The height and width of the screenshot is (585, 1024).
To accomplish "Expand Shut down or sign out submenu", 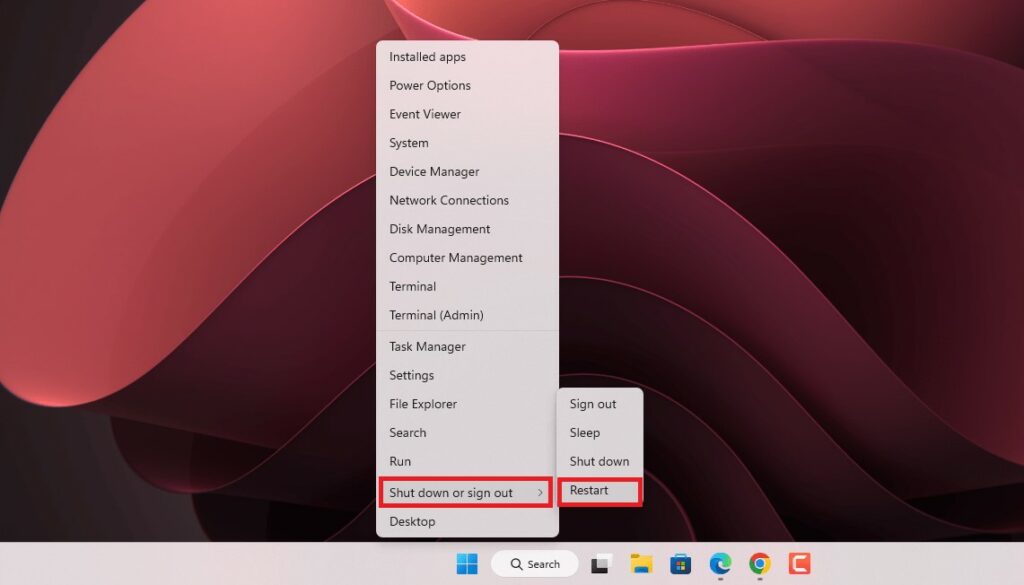I will pyautogui.click(x=466, y=492).
